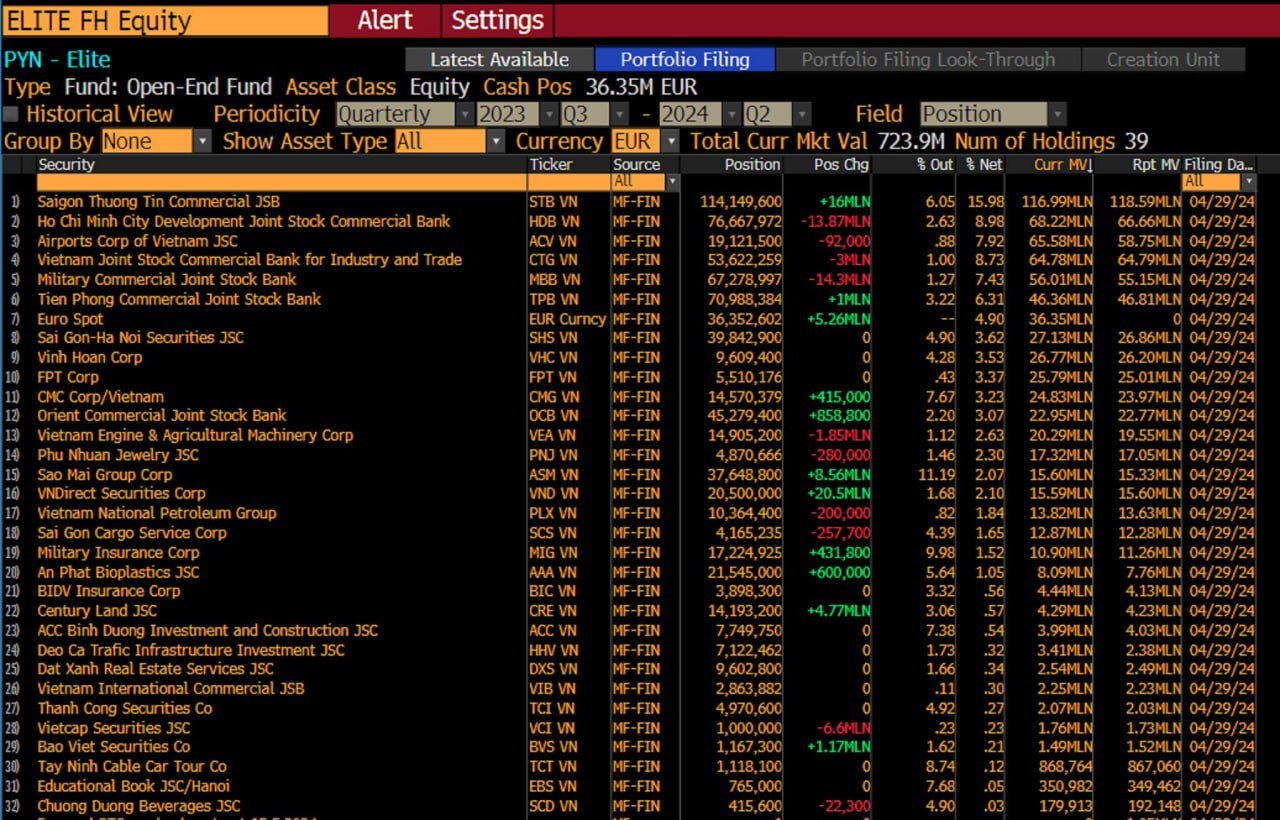Open the Settings menu

[x=497, y=20]
